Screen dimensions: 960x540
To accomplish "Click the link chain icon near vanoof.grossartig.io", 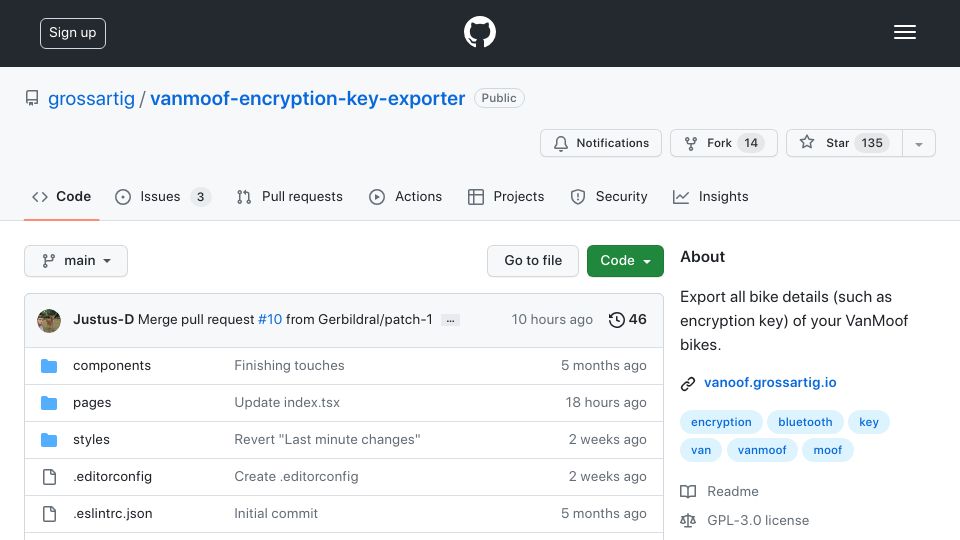I will click(688, 383).
